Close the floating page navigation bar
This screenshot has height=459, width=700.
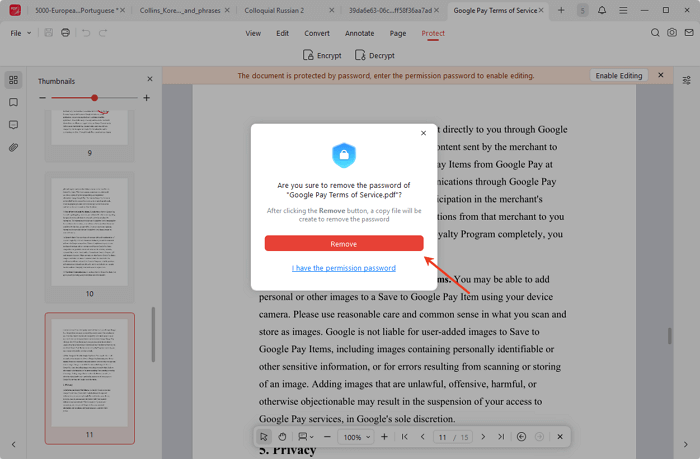(x=560, y=437)
